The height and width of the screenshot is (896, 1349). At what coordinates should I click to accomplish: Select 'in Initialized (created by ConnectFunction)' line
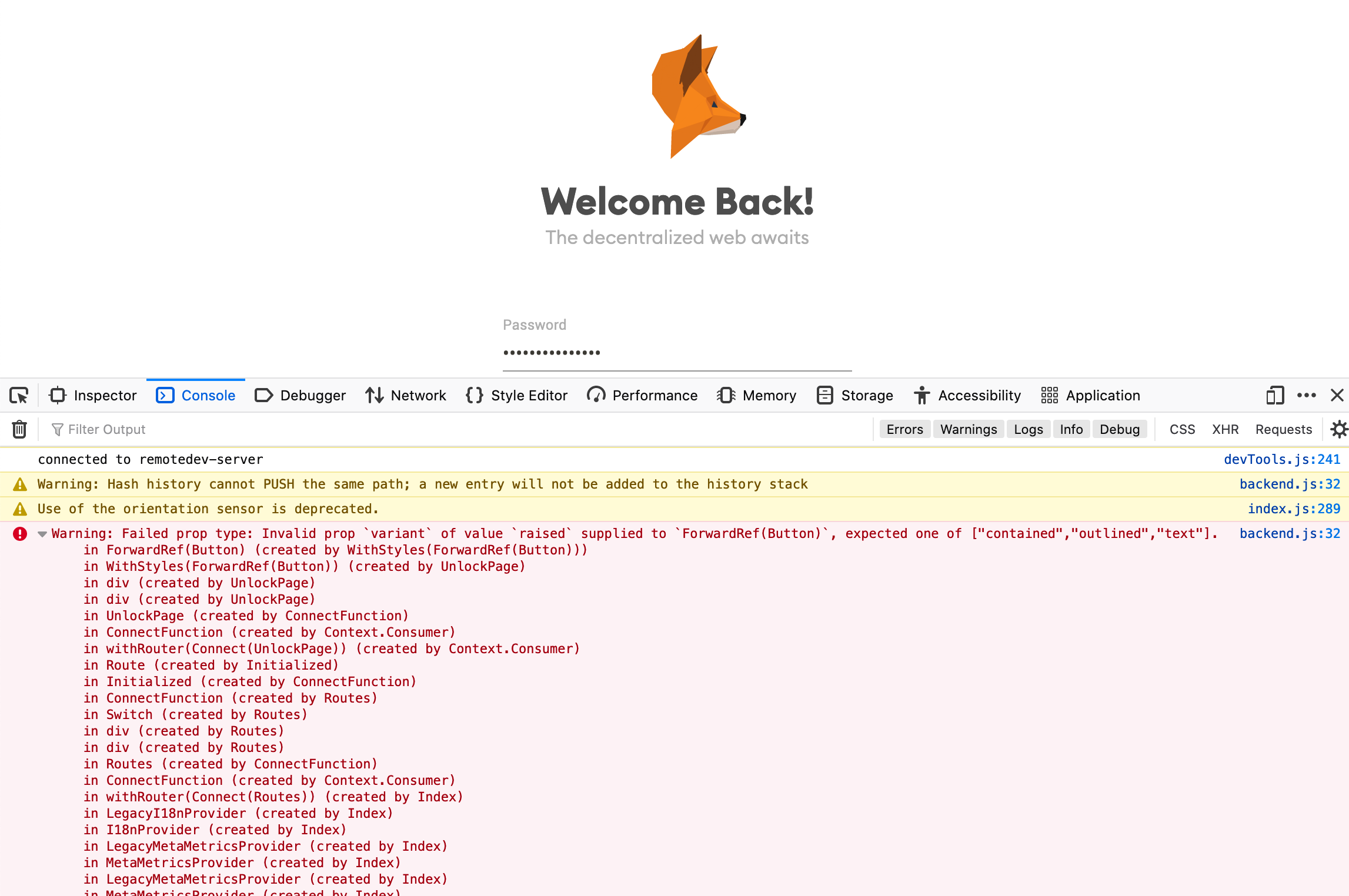coord(250,682)
